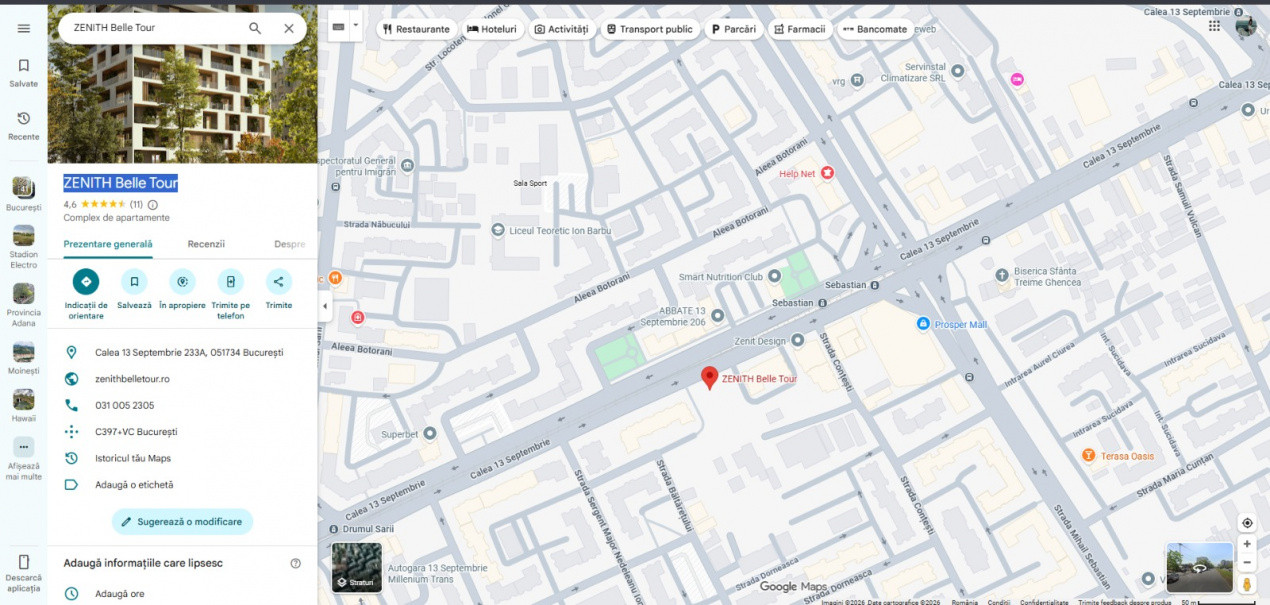Open the map type dropdown next to Restaurante
This screenshot has height=605, width=1270.
(355, 27)
